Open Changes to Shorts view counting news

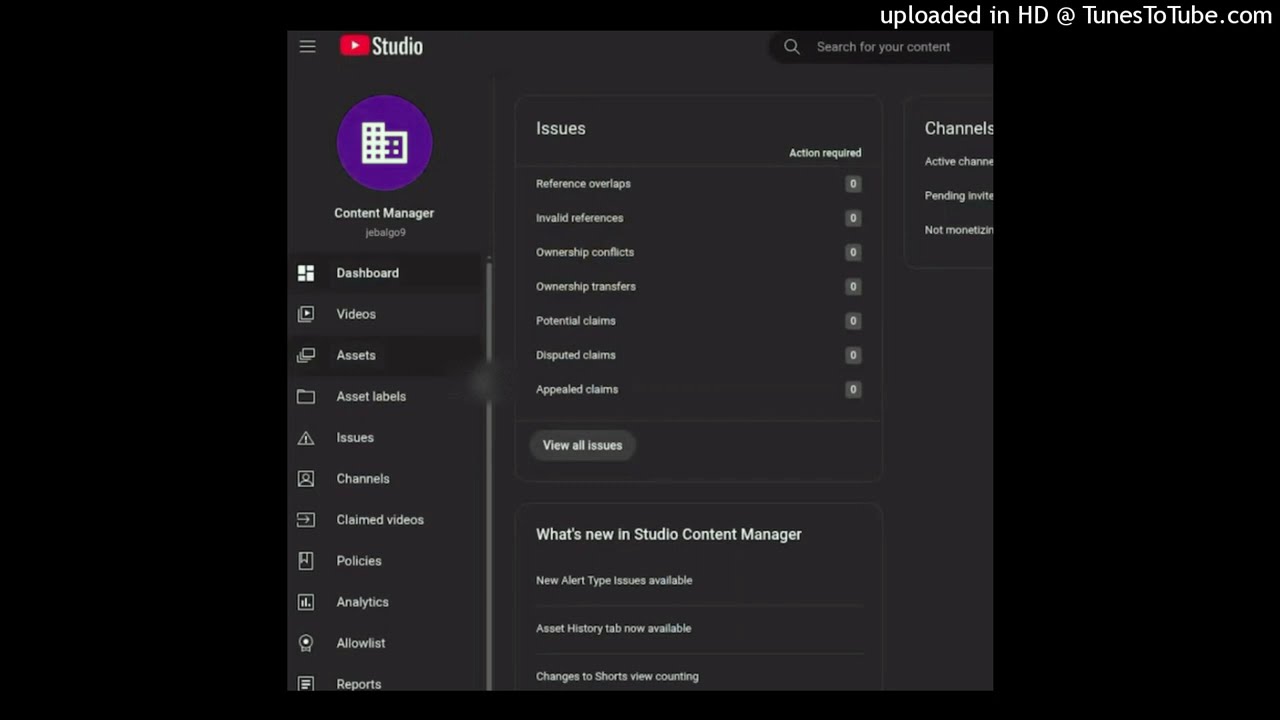point(617,676)
